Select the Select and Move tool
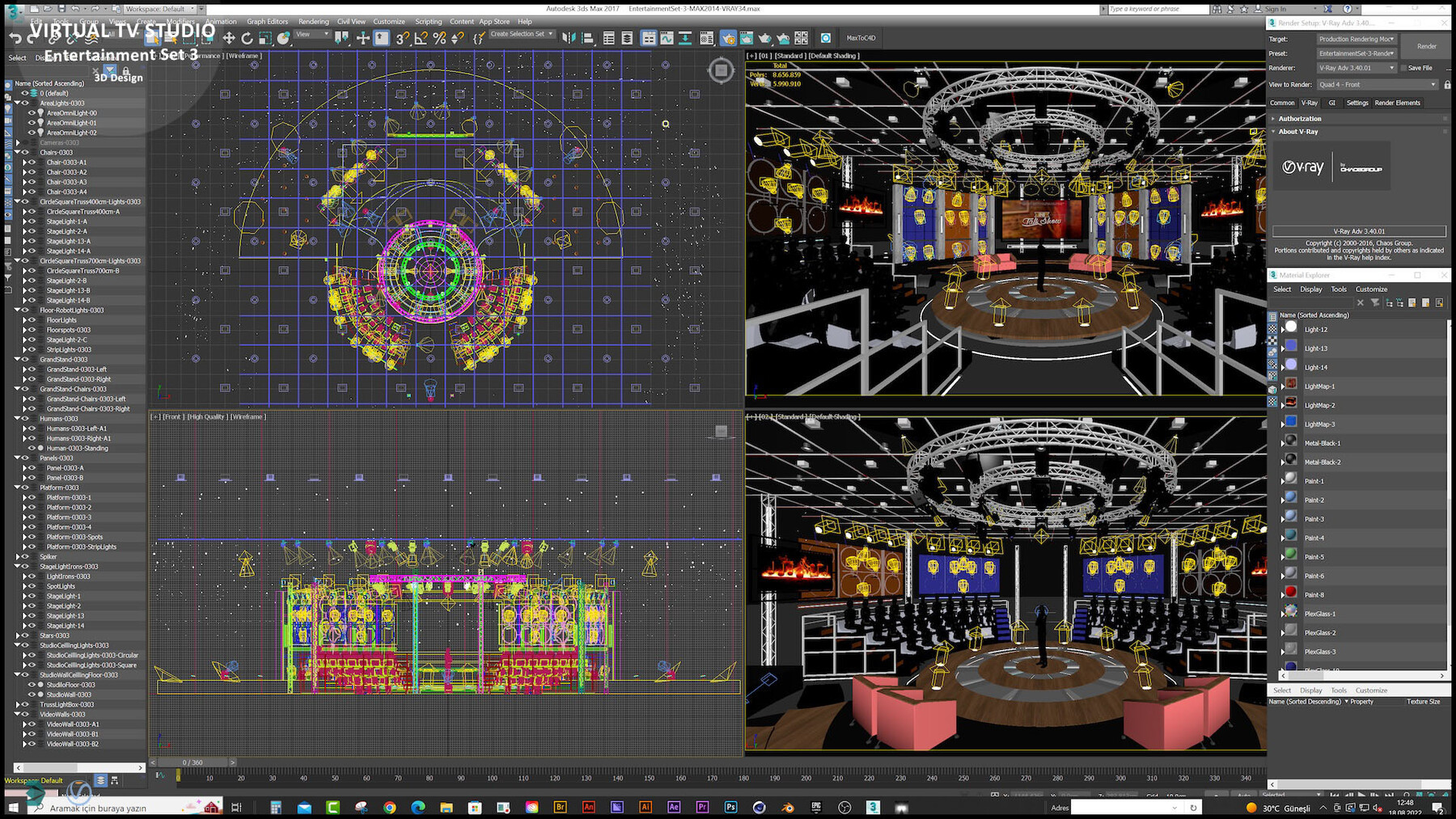Screen dimensions: 1456x819 pyautogui.click(x=229, y=37)
